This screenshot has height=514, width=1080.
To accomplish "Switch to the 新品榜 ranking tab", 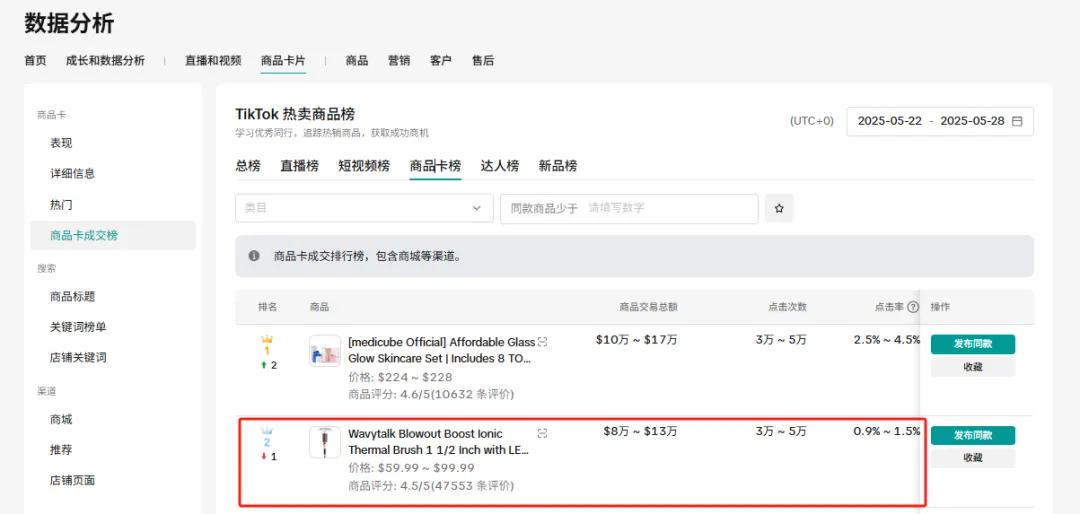I will point(558,166).
